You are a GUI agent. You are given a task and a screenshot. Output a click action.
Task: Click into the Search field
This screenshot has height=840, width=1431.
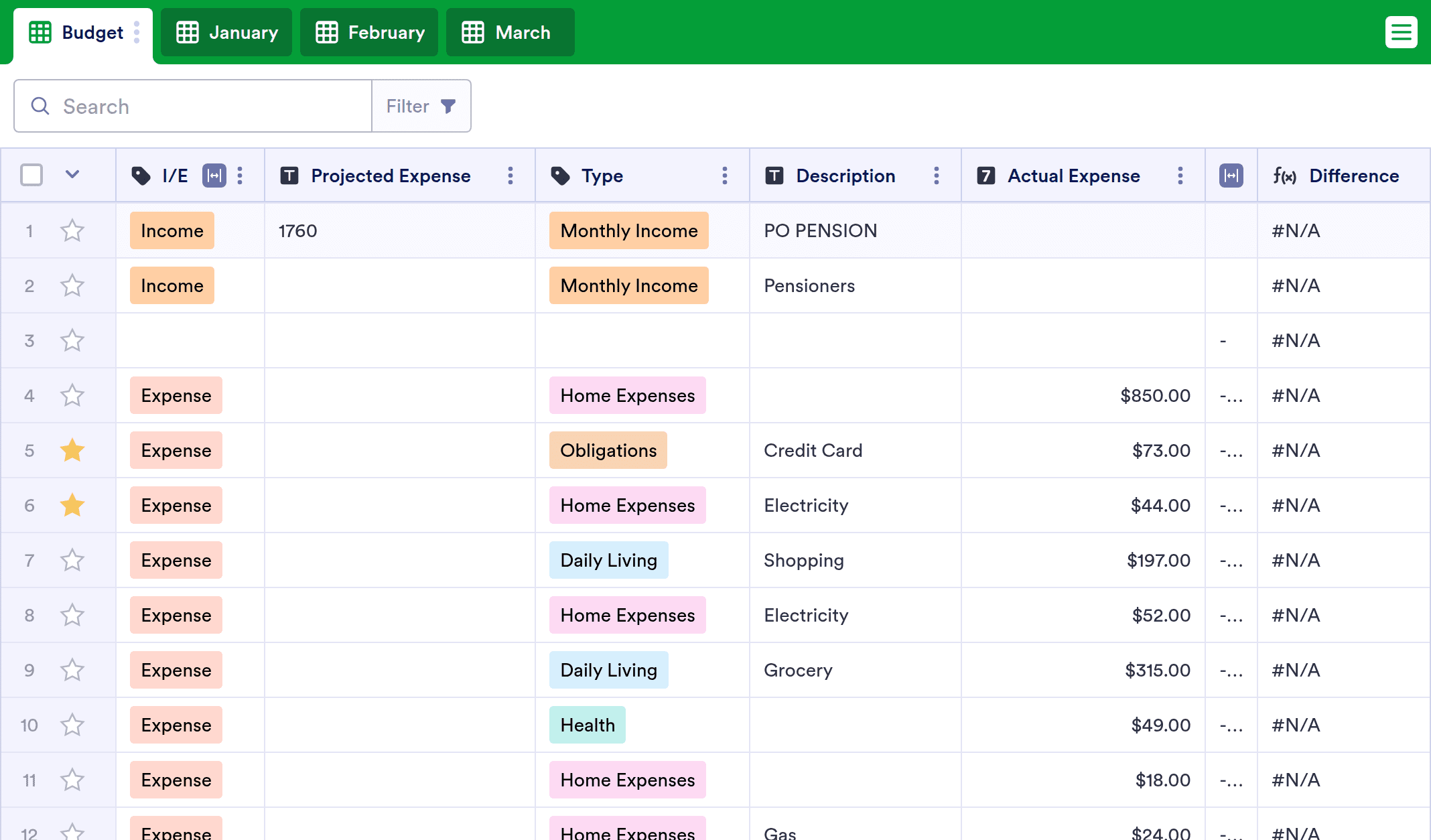(x=201, y=106)
